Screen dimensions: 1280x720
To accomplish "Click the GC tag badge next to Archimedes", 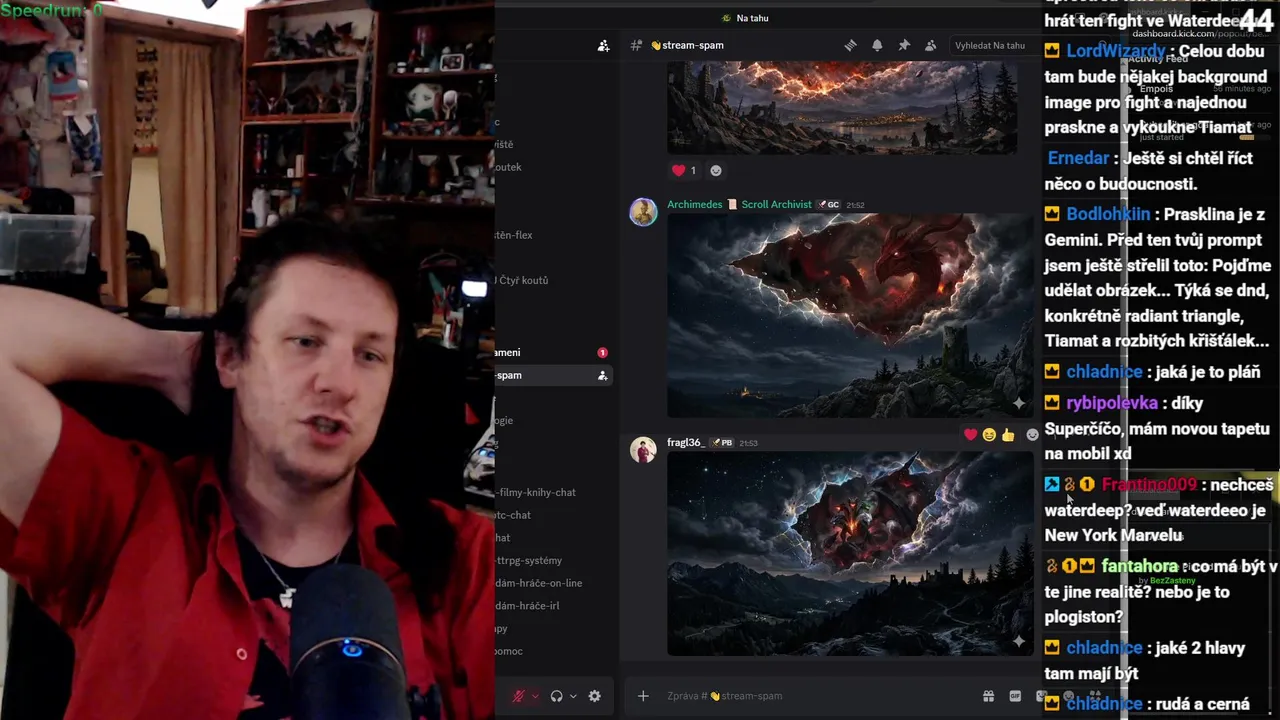I will [829, 205].
